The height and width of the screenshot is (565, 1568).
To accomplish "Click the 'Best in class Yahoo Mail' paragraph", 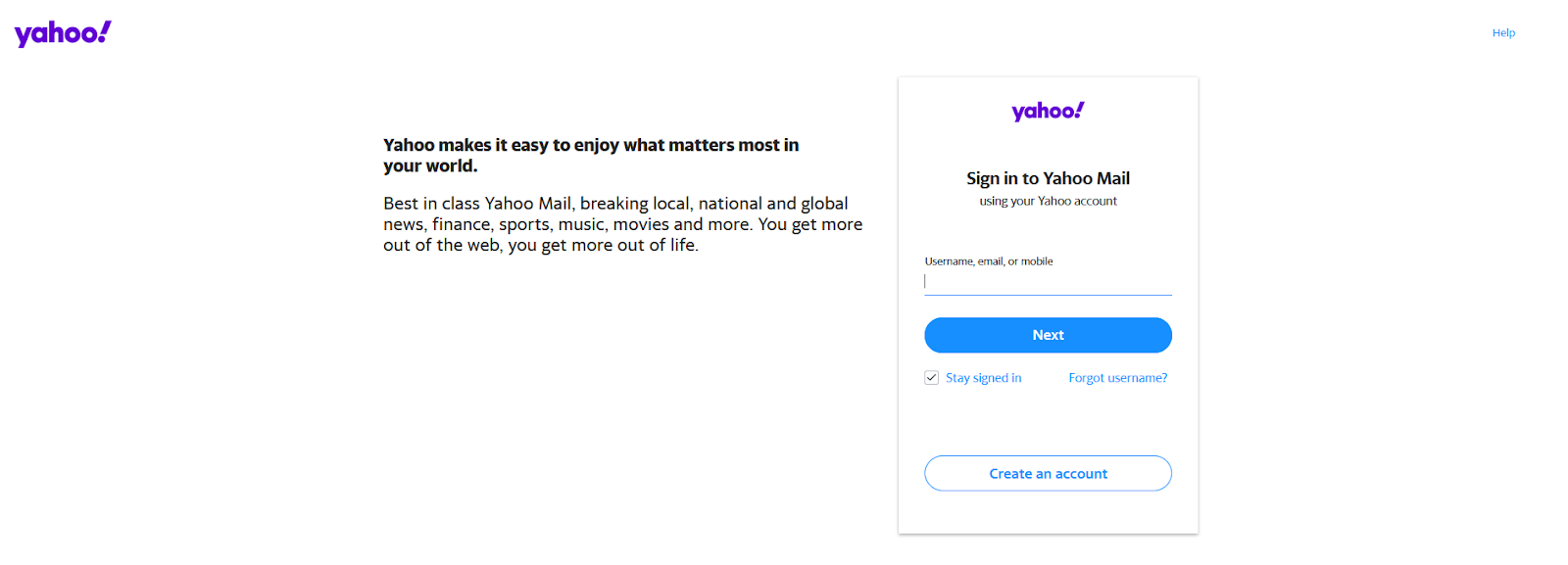I will coord(623,224).
